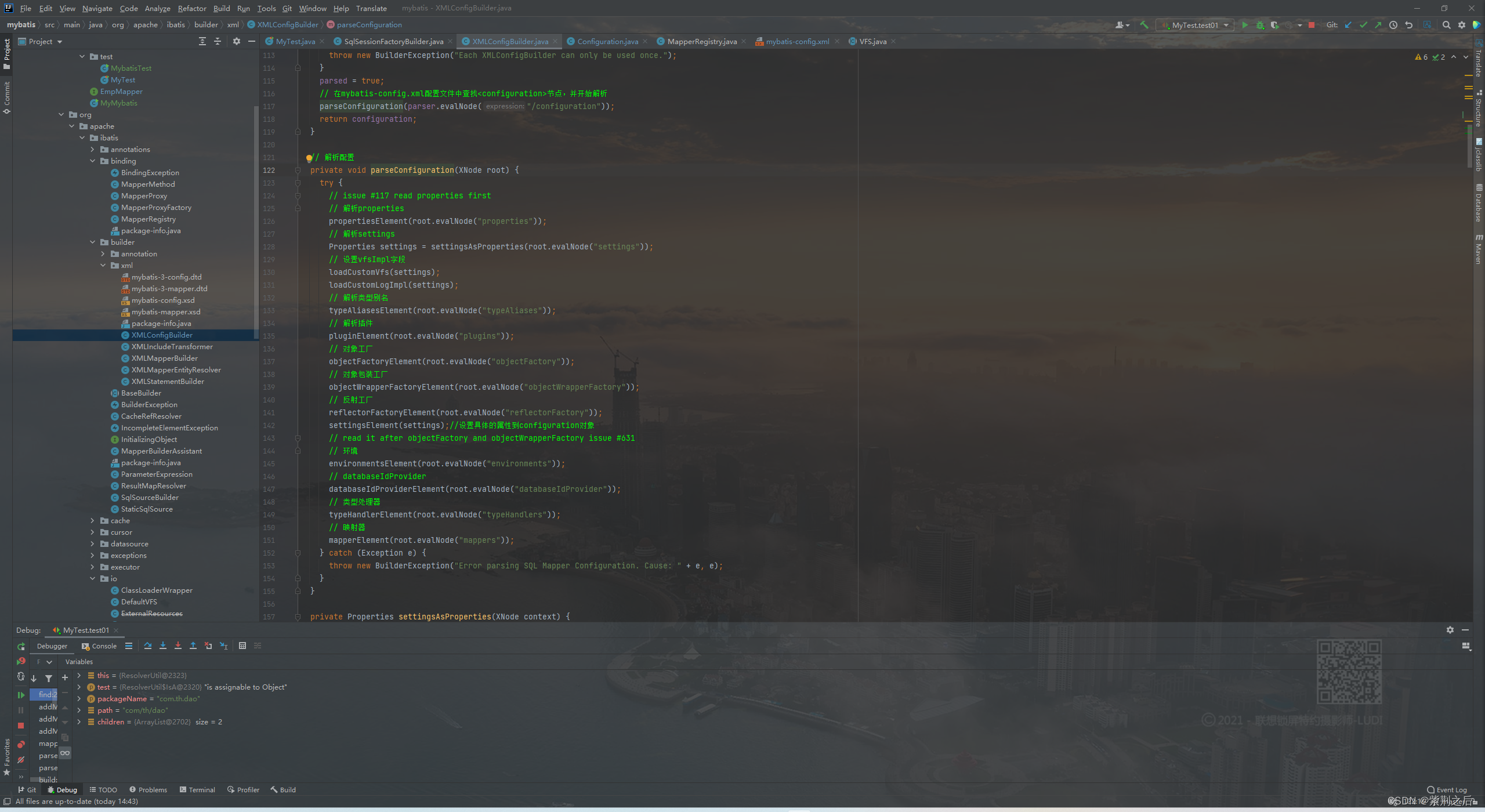Open the Navigate menu
The width and height of the screenshot is (1485, 812).
click(97, 8)
